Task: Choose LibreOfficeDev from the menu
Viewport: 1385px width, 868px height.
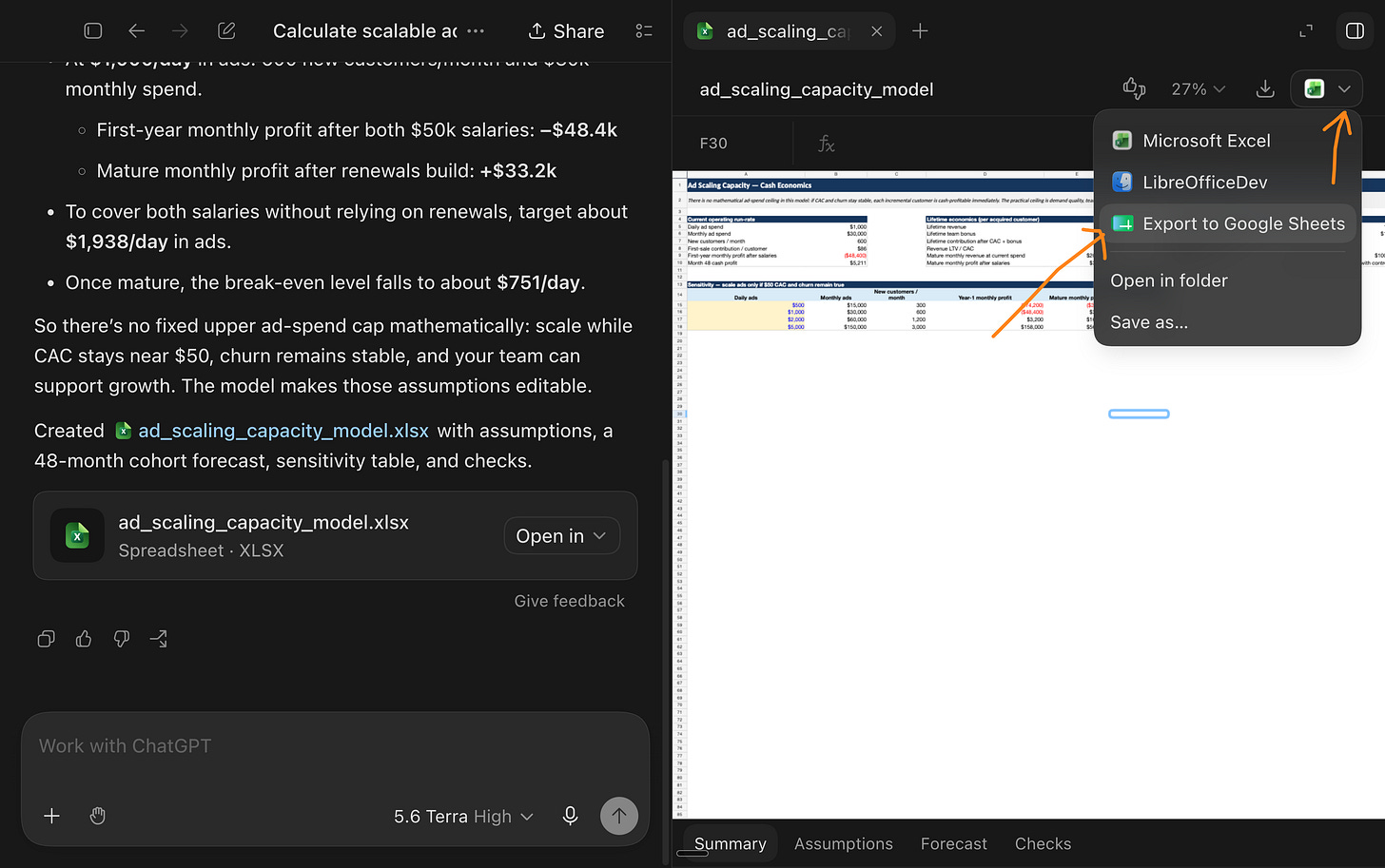Action: [x=1227, y=183]
